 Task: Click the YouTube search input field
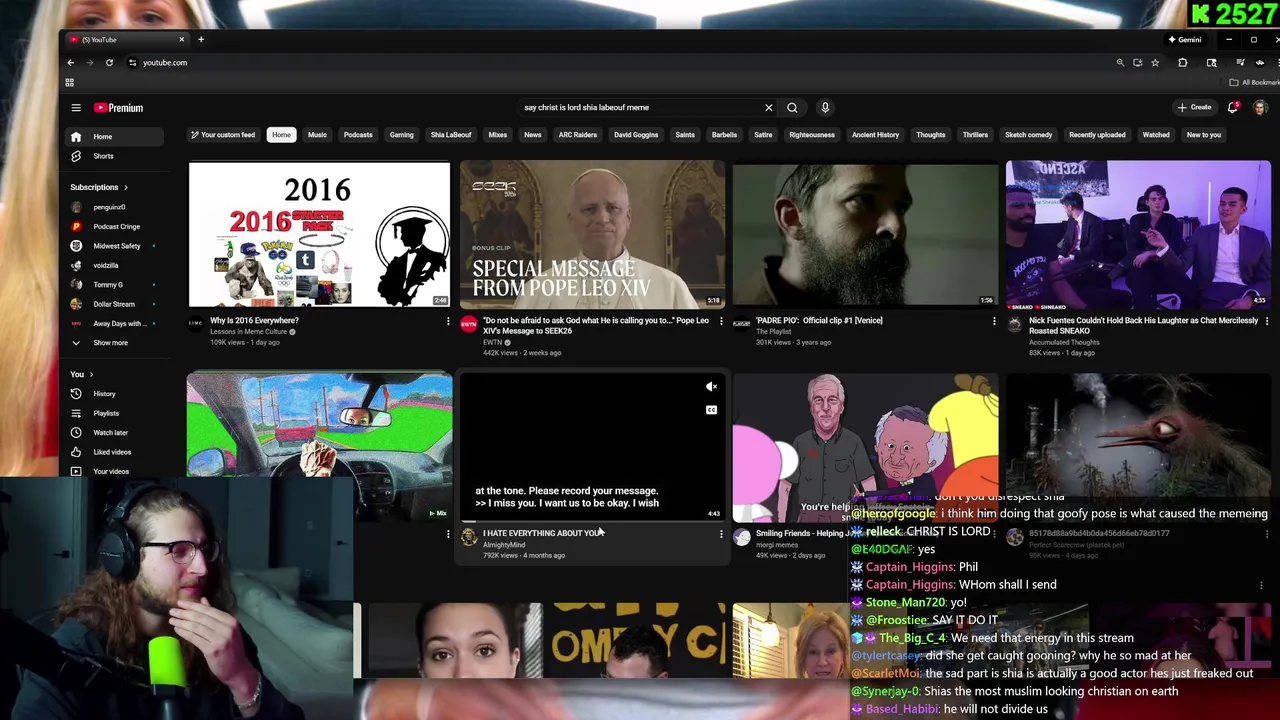pyautogui.click(x=640, y=108)
